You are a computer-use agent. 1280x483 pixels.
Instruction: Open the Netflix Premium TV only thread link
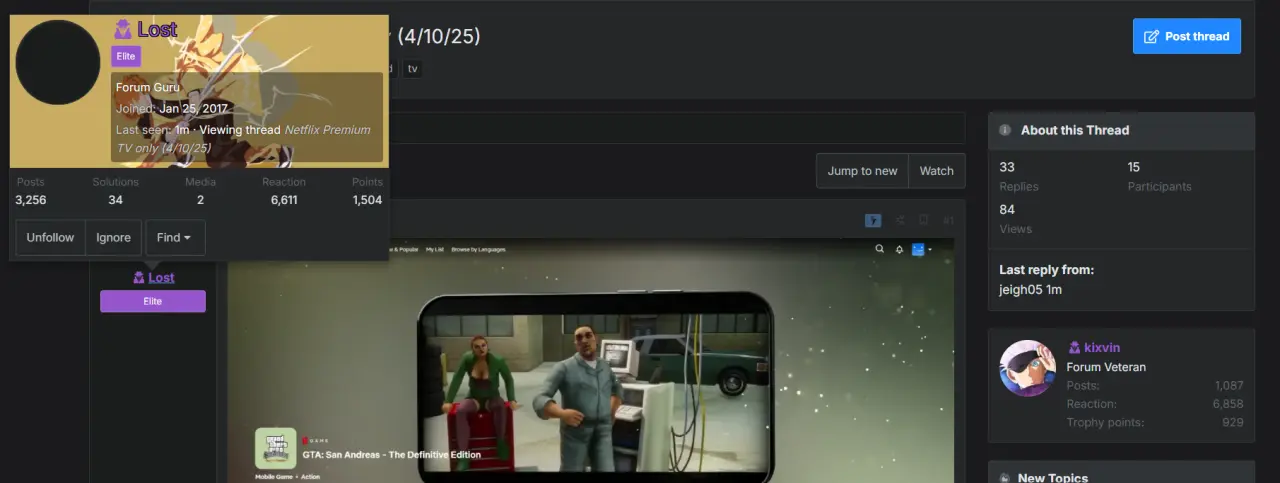[244, 139]
